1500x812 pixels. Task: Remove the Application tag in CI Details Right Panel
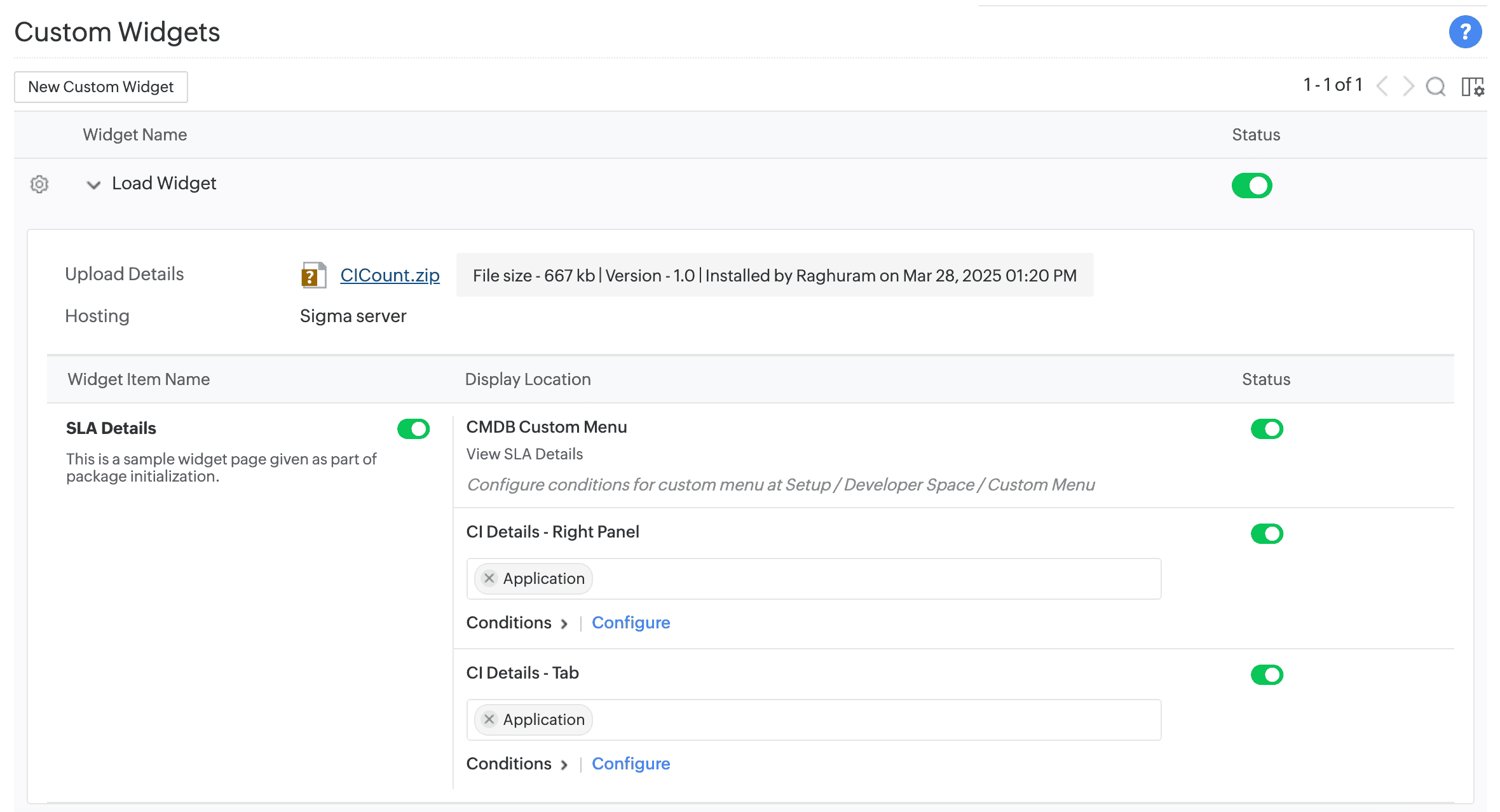489,578
